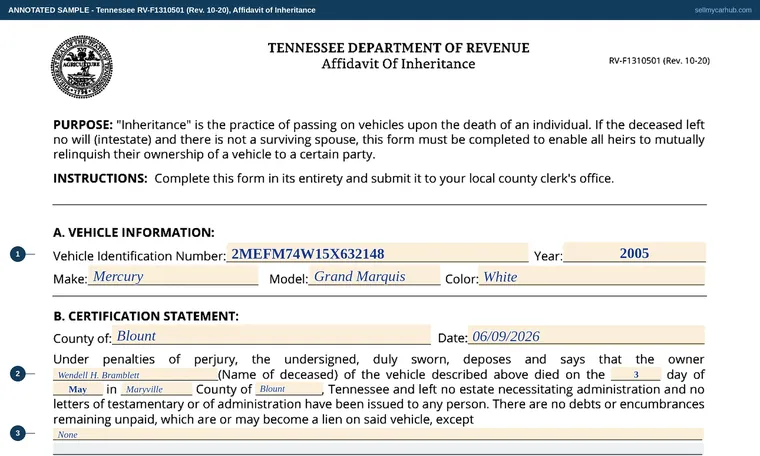
Task: Click the County of field with Blount
Action: click(x=271, y=335)
